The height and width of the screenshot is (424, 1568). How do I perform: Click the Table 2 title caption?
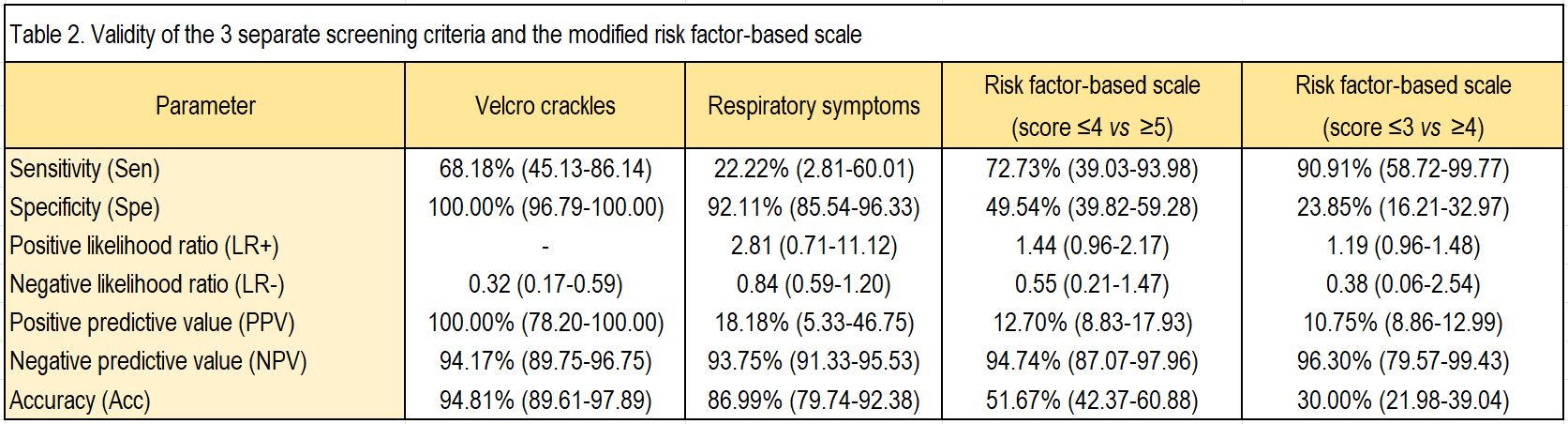436,37
